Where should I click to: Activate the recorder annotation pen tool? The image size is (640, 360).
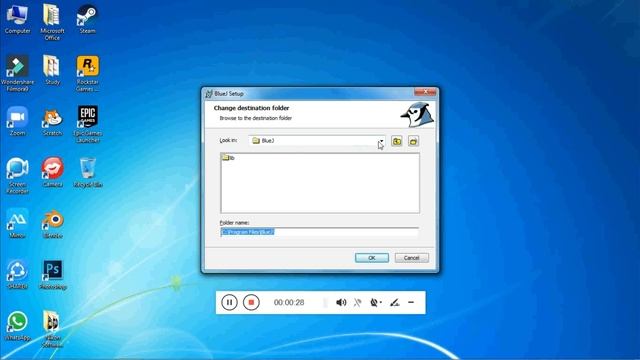(x=394, y=302)
